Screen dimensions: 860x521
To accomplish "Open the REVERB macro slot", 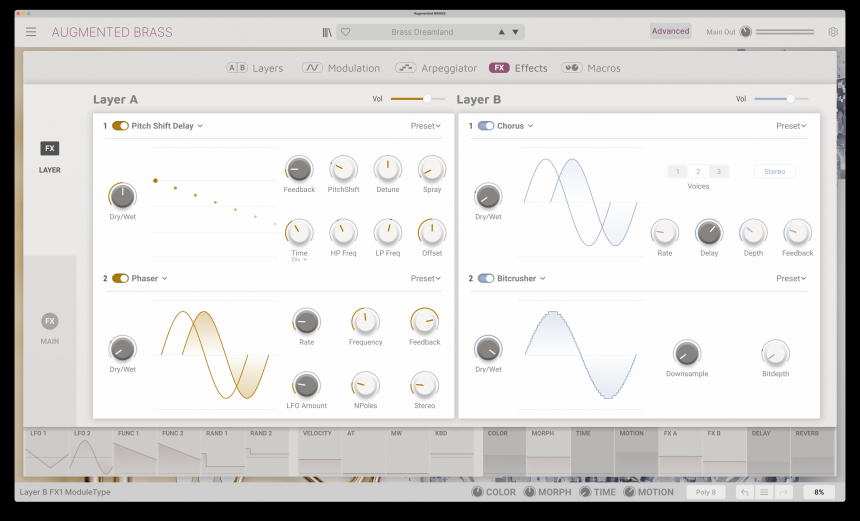I will tap(813, 452).
